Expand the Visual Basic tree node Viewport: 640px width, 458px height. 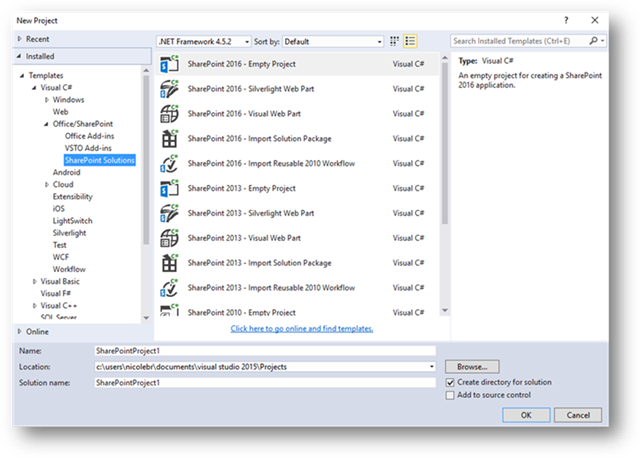click(35, 281)
